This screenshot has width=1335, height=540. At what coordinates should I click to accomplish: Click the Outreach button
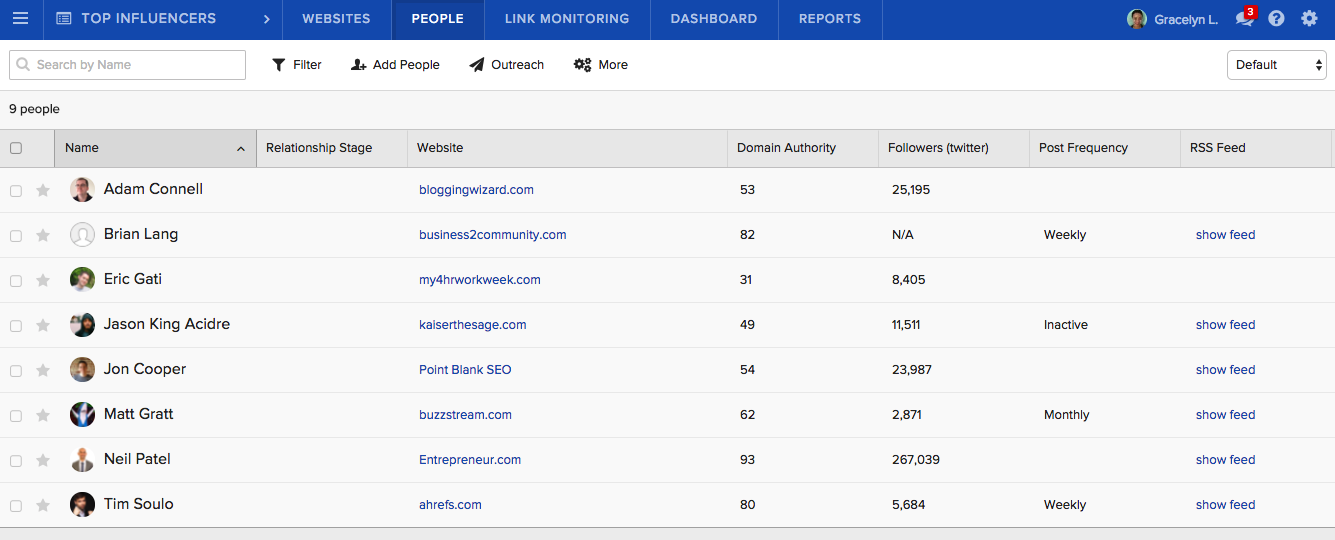[x=507, y=65]
